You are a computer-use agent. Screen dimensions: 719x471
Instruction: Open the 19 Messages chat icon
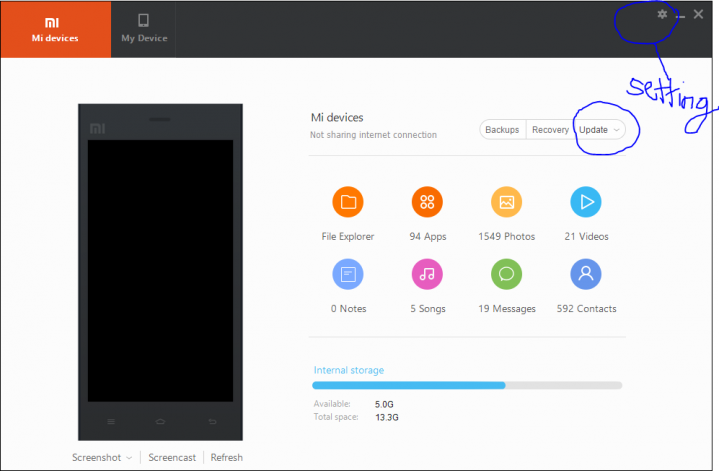(x=507, y=274)
